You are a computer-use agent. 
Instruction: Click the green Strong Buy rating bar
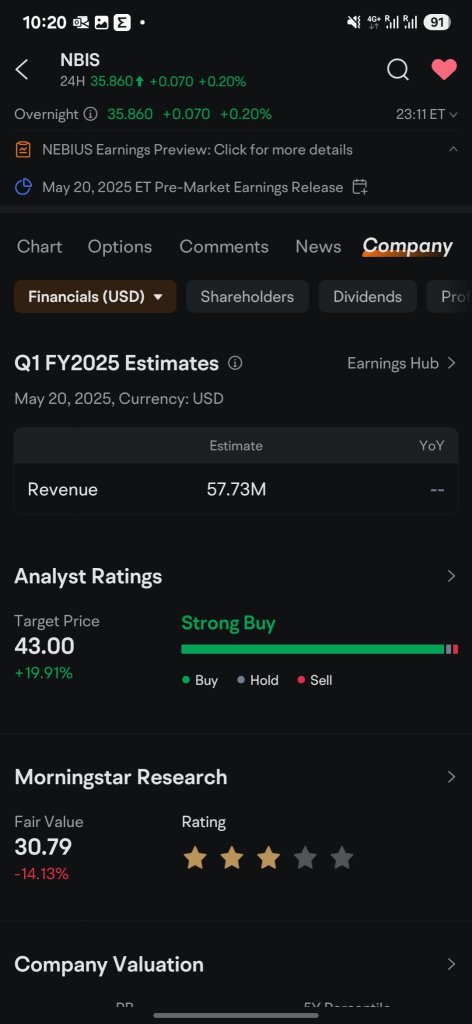point(313,649)
